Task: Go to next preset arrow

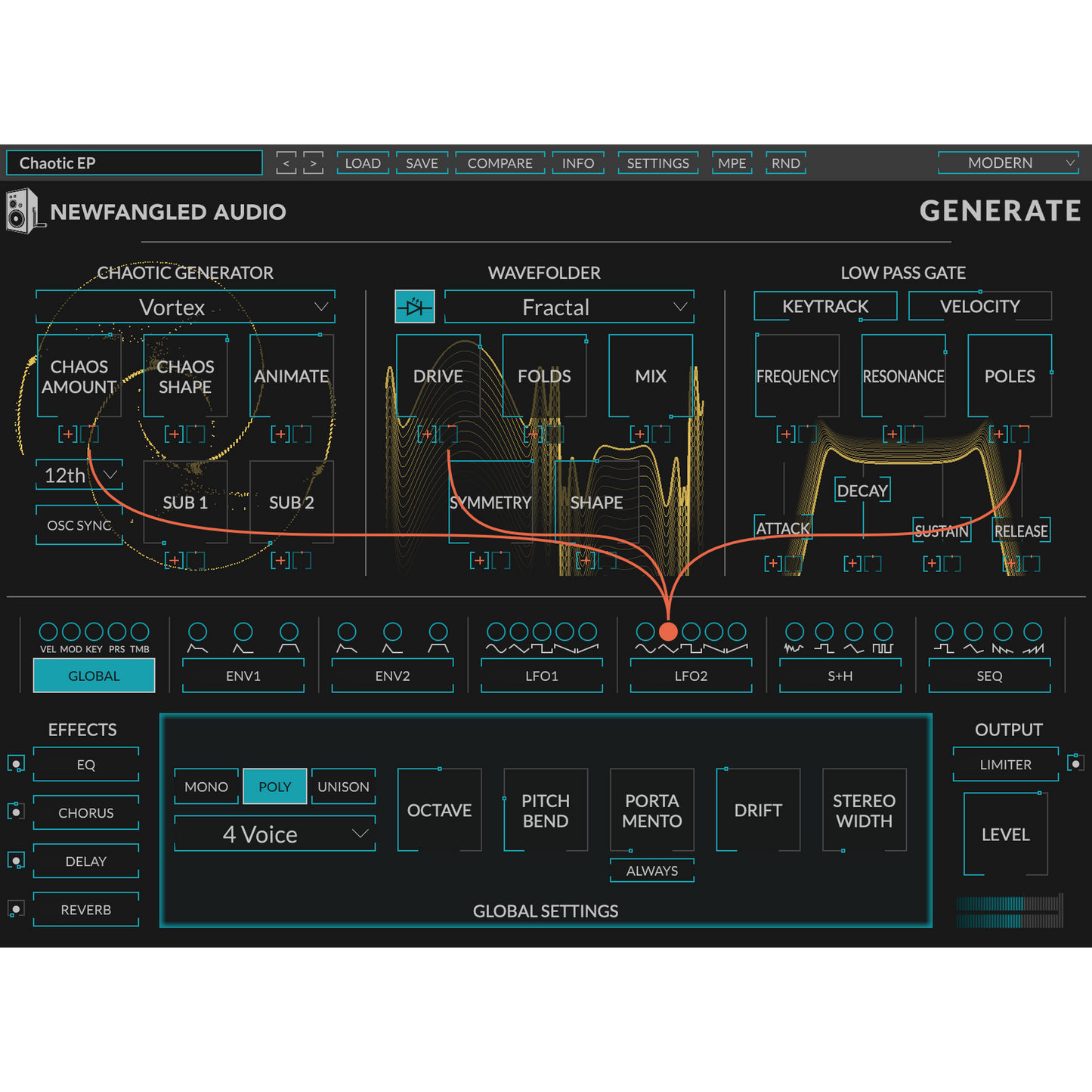Action: (313, 163)
